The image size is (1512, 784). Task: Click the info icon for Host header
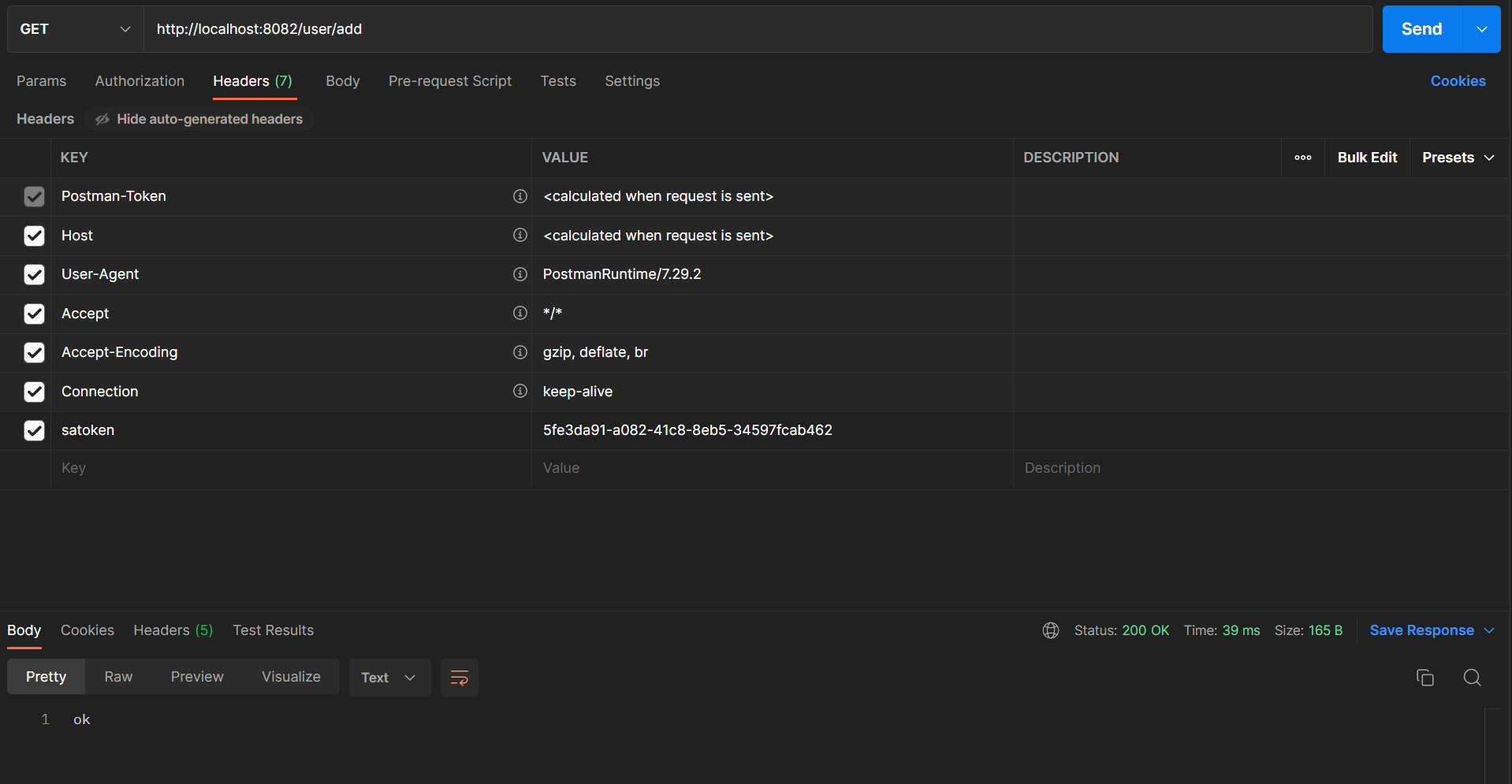pyautogui.click(x=520, y=235)
